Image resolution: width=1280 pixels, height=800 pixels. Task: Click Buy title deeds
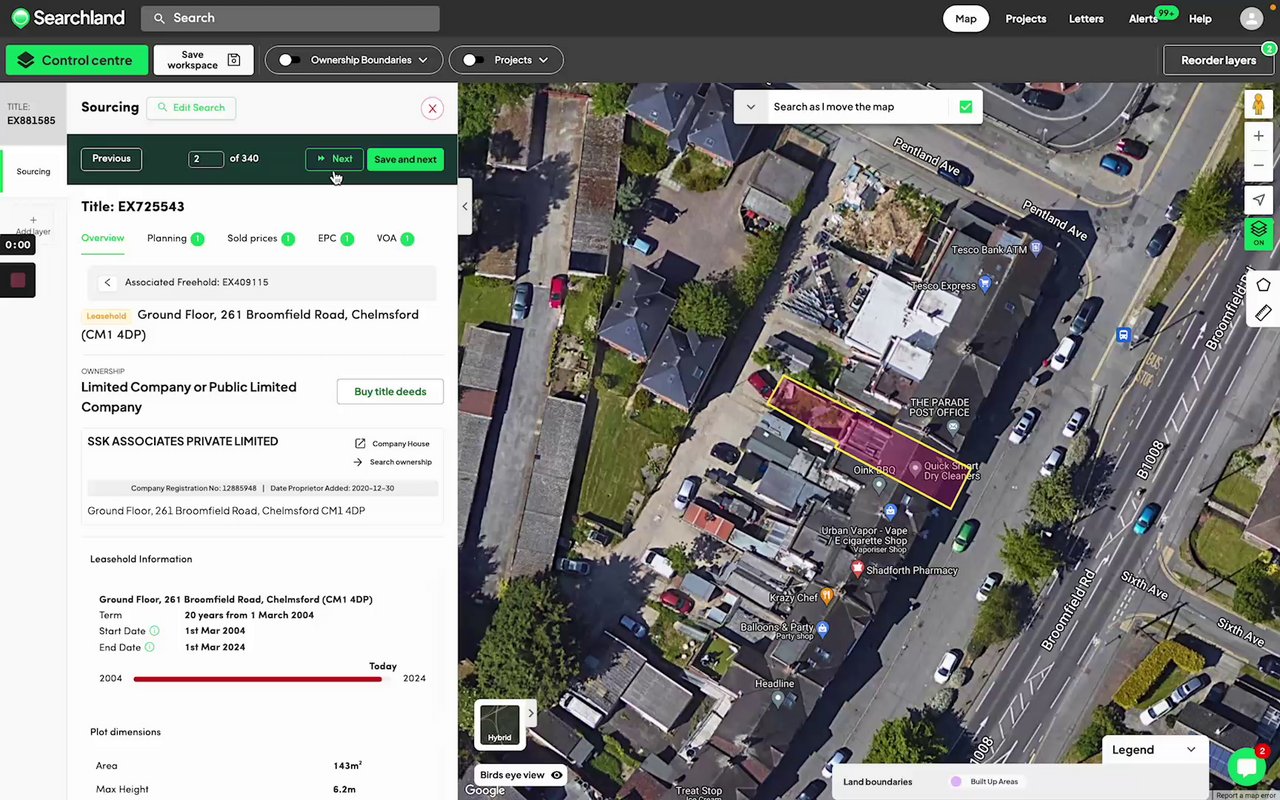[390, 392]
